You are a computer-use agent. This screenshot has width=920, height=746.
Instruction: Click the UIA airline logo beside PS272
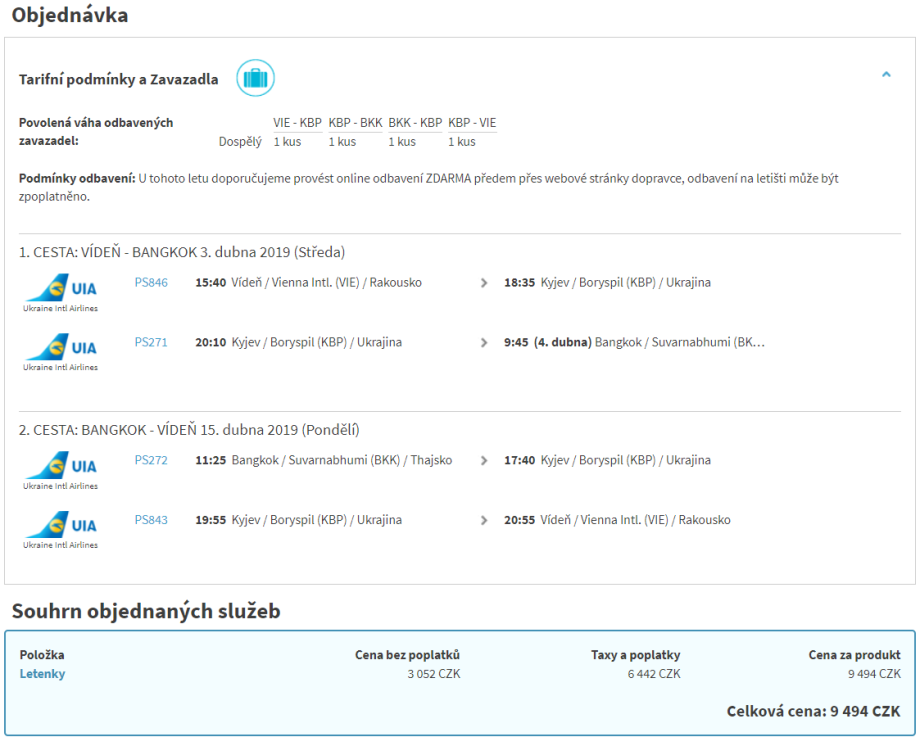[61, 468]
